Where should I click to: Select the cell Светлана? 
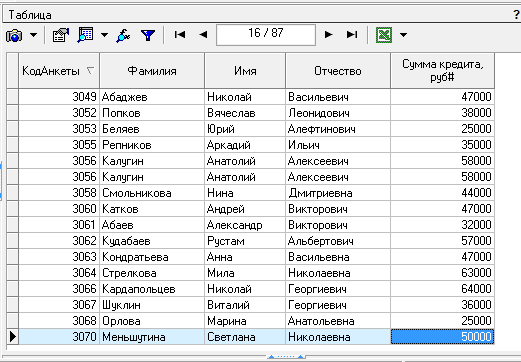pyautogui.click(x=245, y=337)
